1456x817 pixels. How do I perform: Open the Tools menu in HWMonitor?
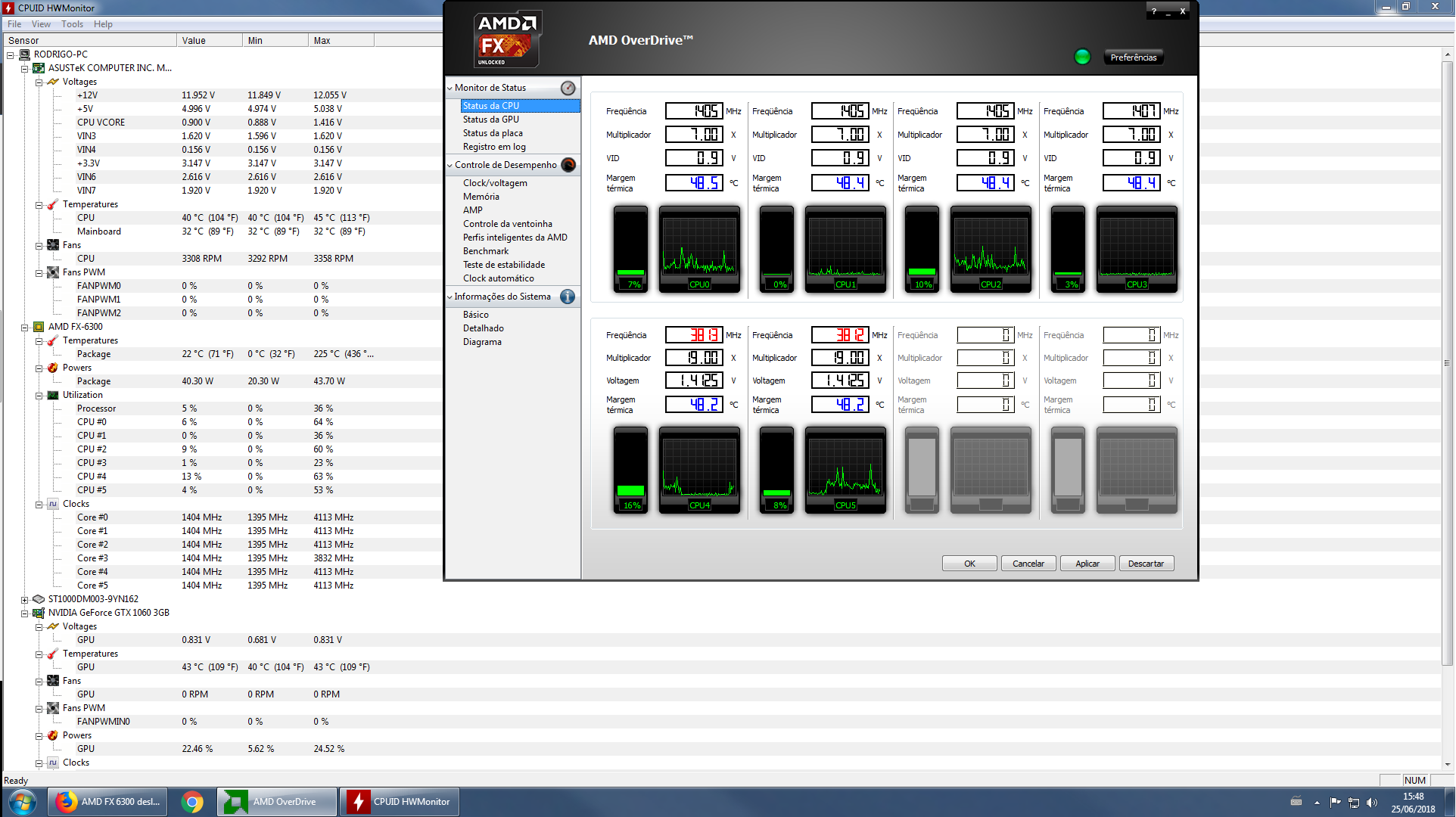click(x=73, y=24)
